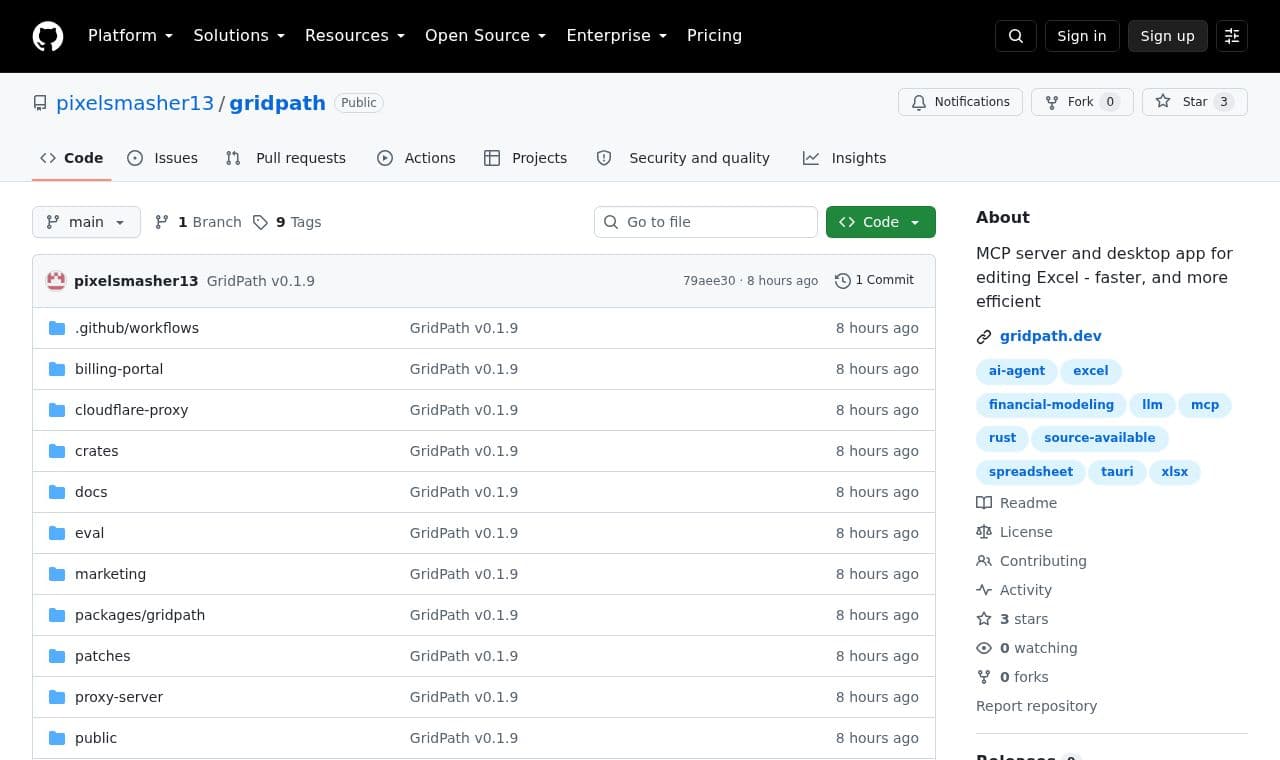Screen dimensions: 1280x760
Task: Open the .github/workflows folder
Action: [137, 328]
